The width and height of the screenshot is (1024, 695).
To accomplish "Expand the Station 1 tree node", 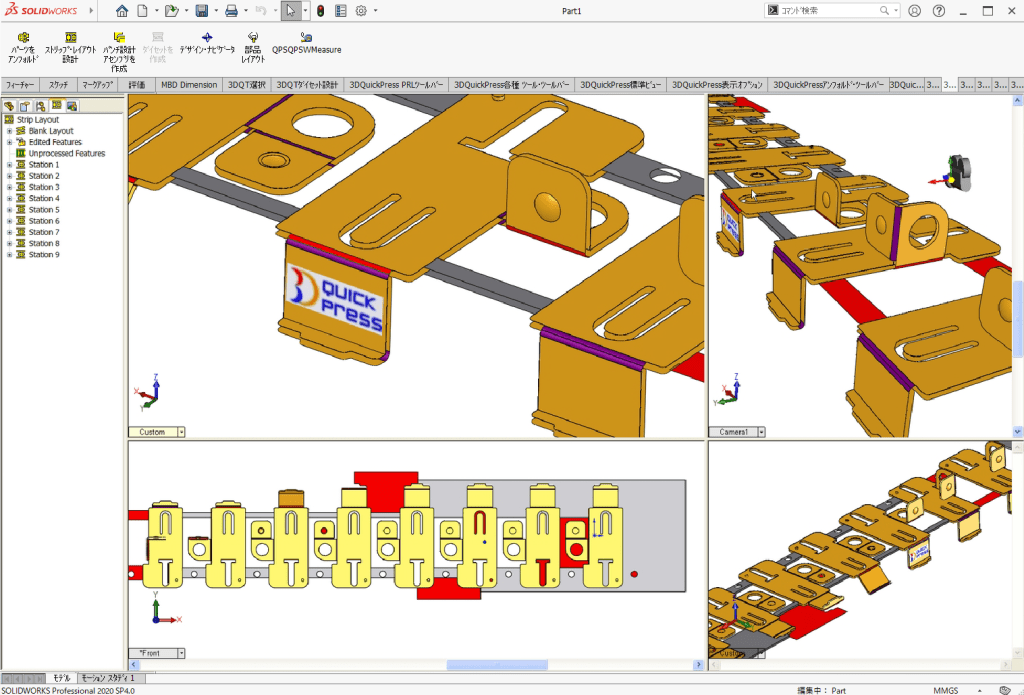I will [x=9, y=165].
